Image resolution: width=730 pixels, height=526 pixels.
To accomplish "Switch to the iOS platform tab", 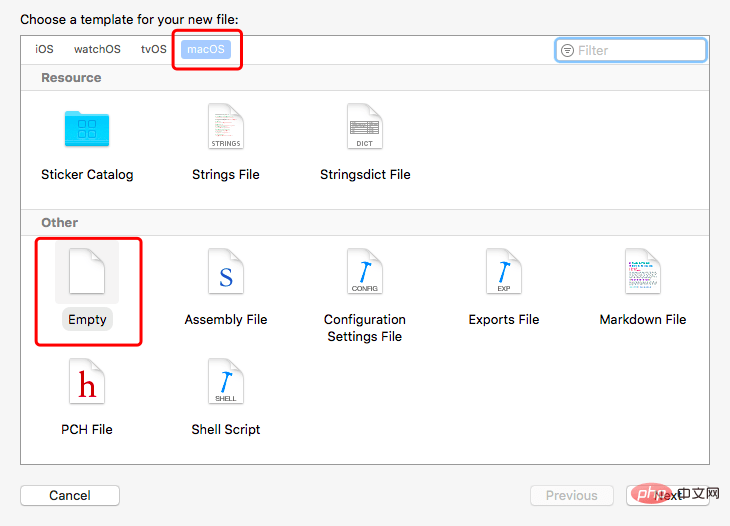I will [x=44, y=49].
